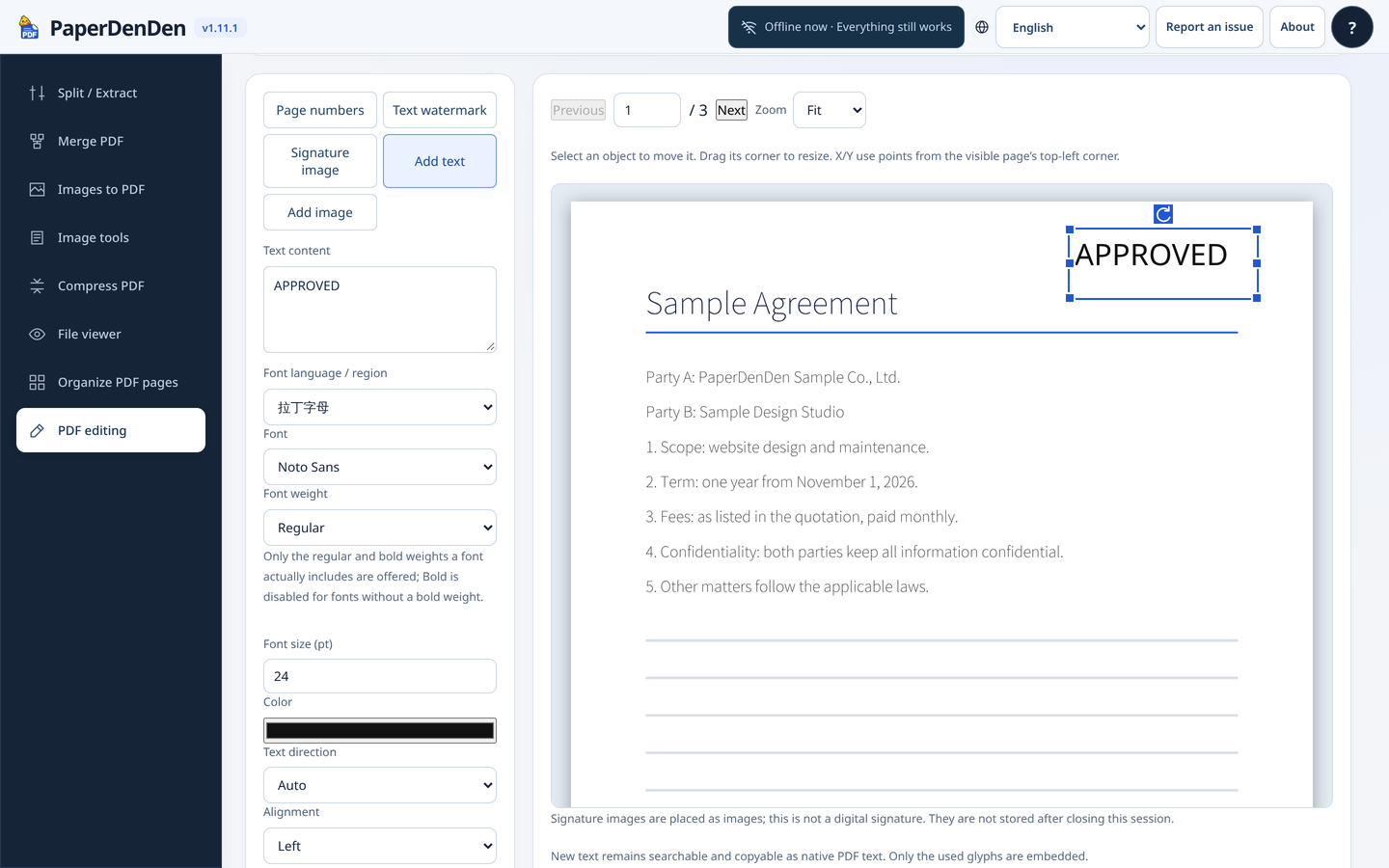
Task: Select the Add text tool
Action: 440,161
